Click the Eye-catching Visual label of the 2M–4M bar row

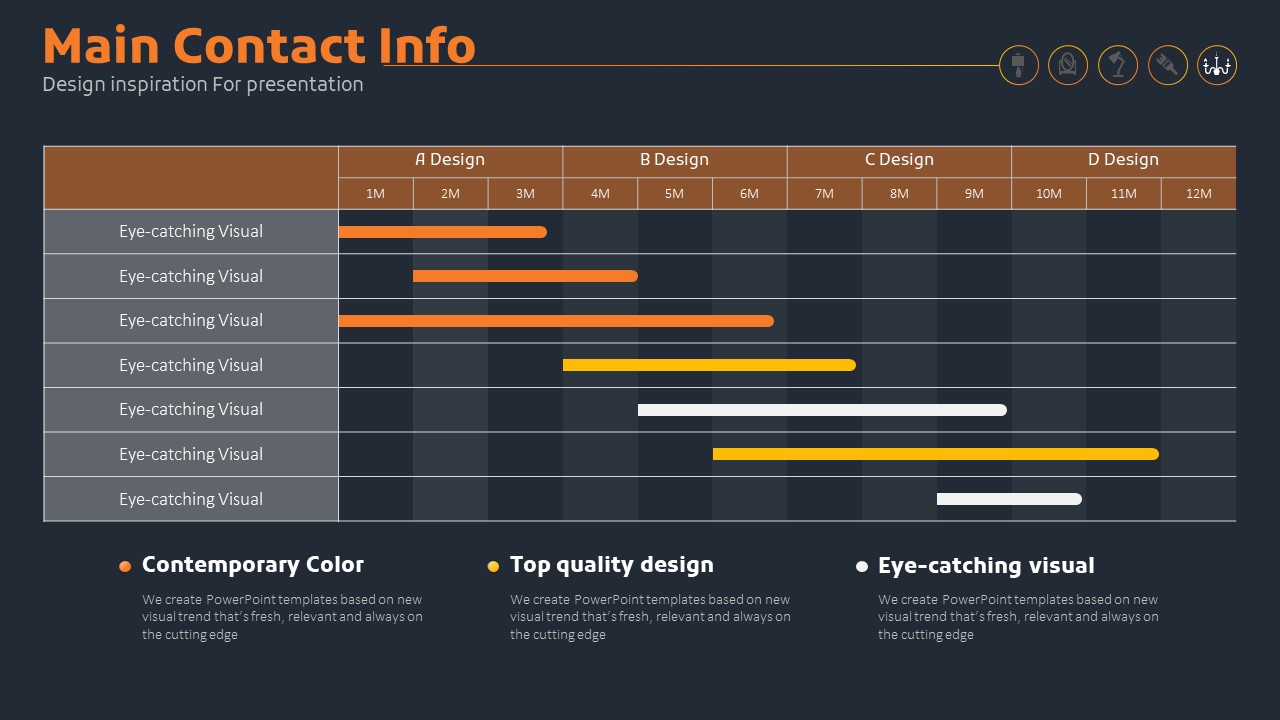coord(191,276)
